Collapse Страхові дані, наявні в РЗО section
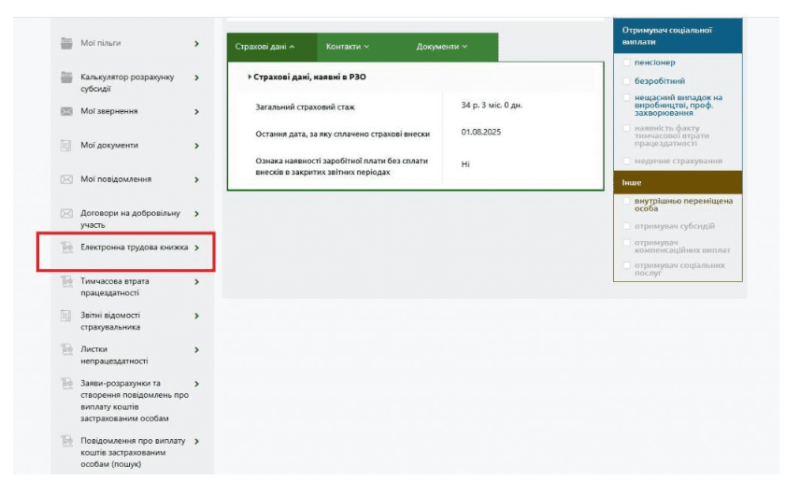Viewport: 800px width, 481px height. point(249,77)
